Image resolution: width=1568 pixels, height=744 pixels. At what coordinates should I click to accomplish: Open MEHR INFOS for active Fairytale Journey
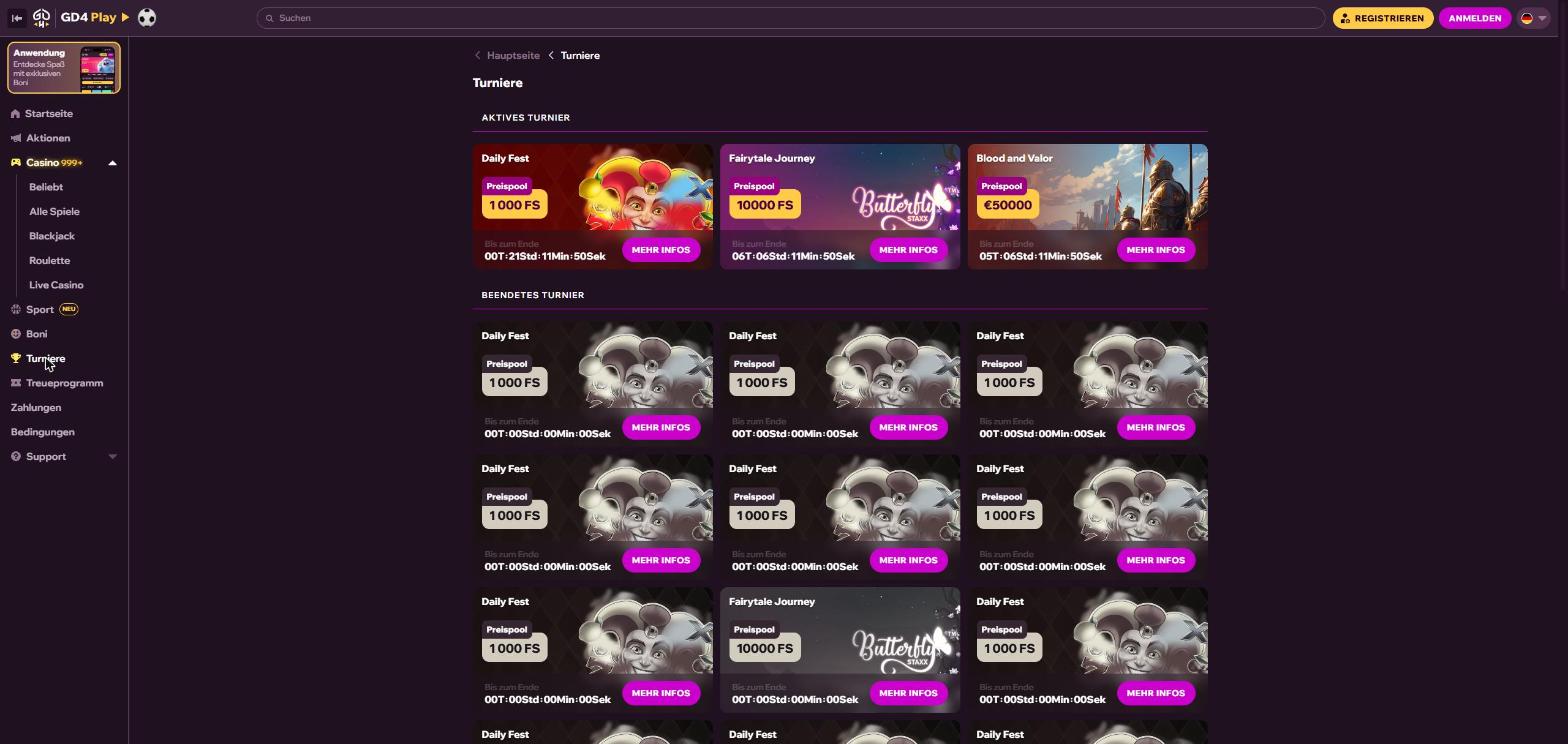click(x=908, y=250)
